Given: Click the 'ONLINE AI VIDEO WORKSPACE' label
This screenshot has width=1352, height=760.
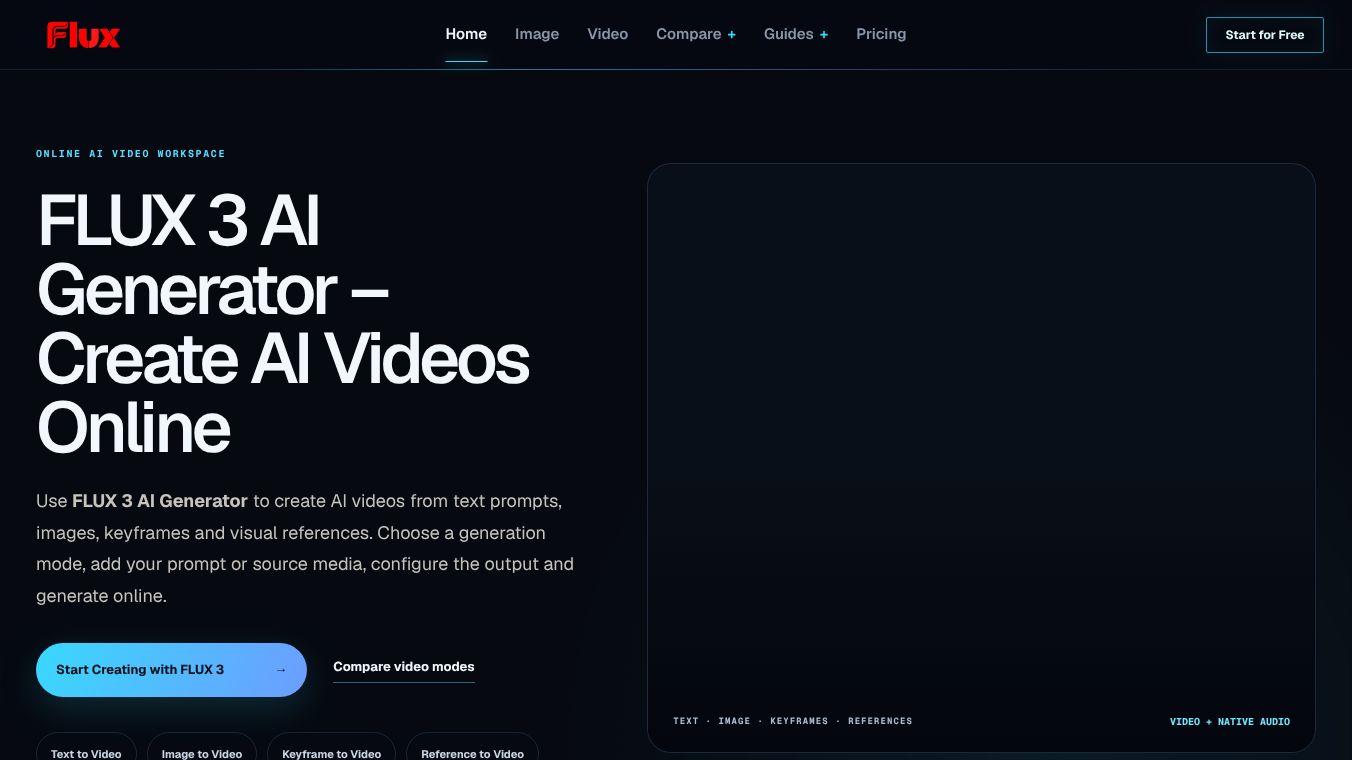Looking at the screenshot, I should pyautogui.click(x=131, y=154).
